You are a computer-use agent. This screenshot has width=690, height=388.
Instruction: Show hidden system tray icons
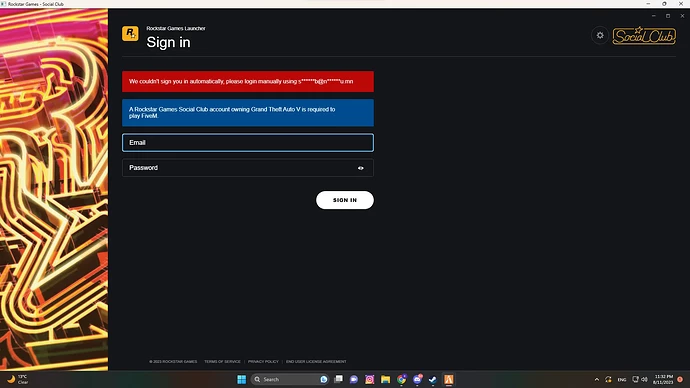pyautogui.click(x=597, y=379)
